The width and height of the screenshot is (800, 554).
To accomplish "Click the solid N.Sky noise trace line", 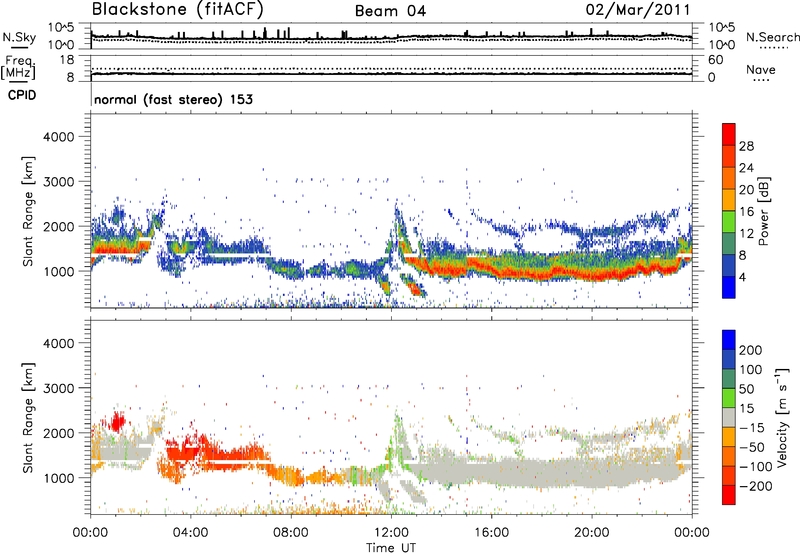I will (391, 37).
